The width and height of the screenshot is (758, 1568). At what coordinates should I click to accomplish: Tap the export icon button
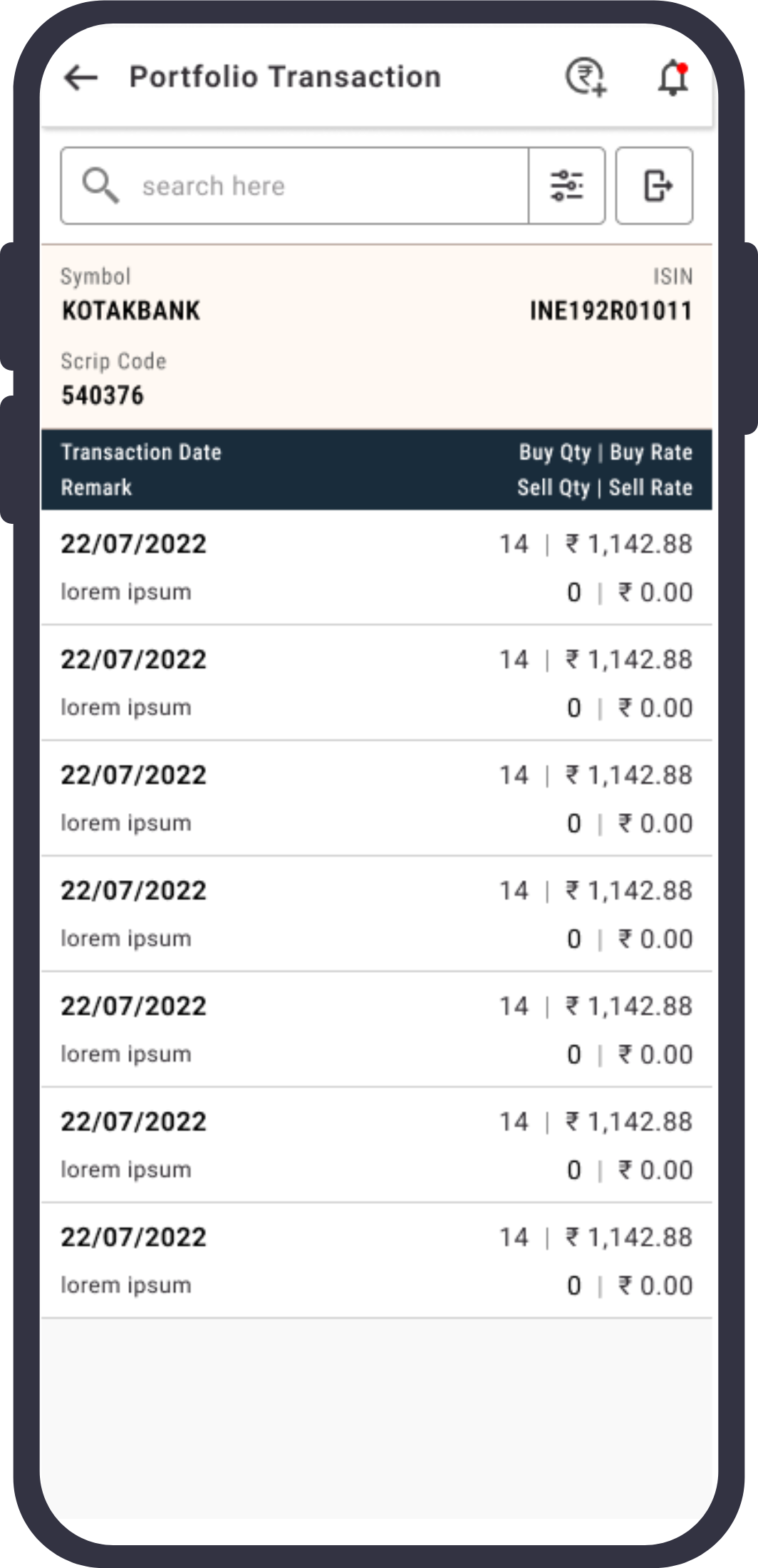[654, 186]
